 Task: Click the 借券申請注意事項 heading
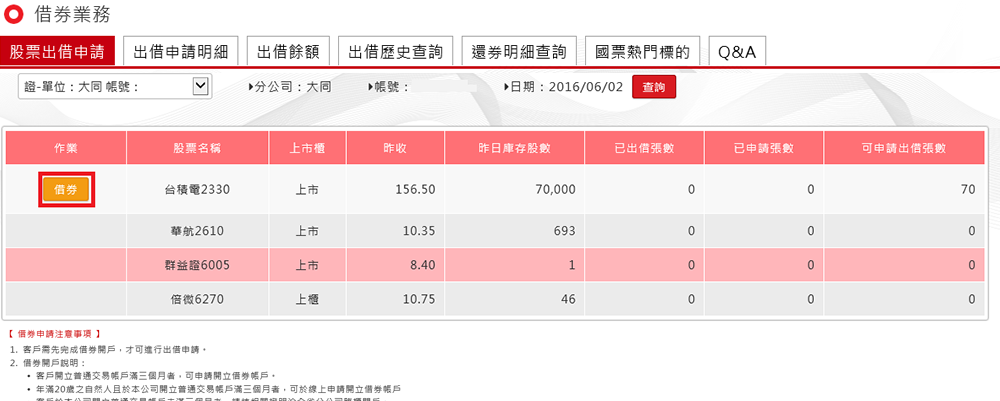[x=55, y=333]
